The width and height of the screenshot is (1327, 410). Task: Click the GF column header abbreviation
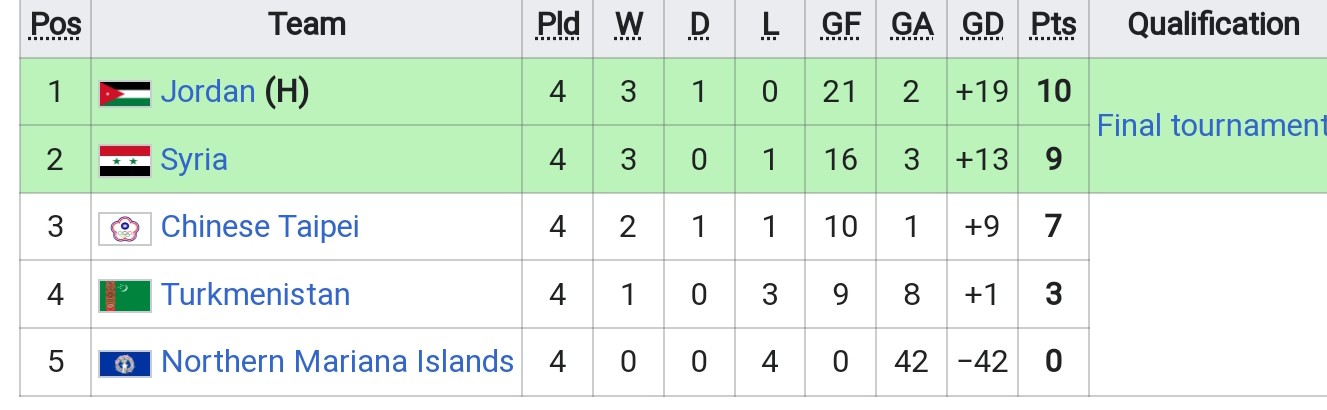tap(841, 25)
